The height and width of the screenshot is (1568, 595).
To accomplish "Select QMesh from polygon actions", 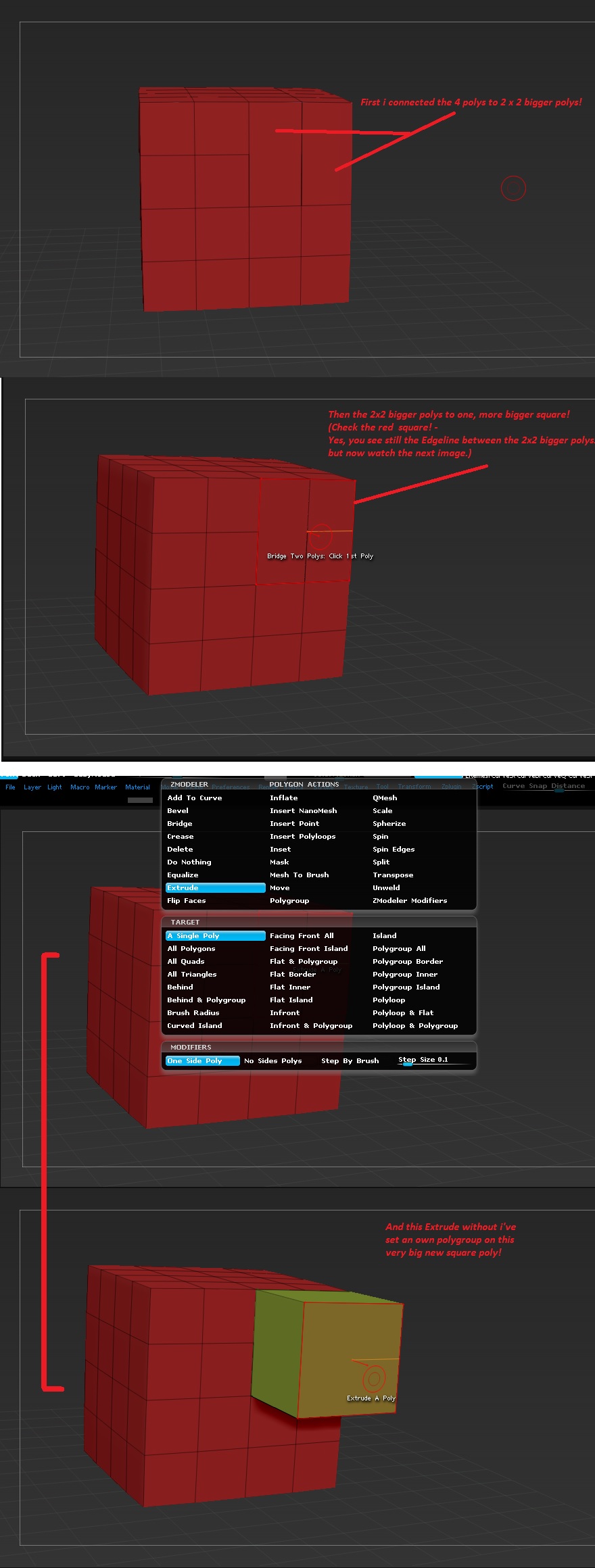I will click(x=385, y=798).
